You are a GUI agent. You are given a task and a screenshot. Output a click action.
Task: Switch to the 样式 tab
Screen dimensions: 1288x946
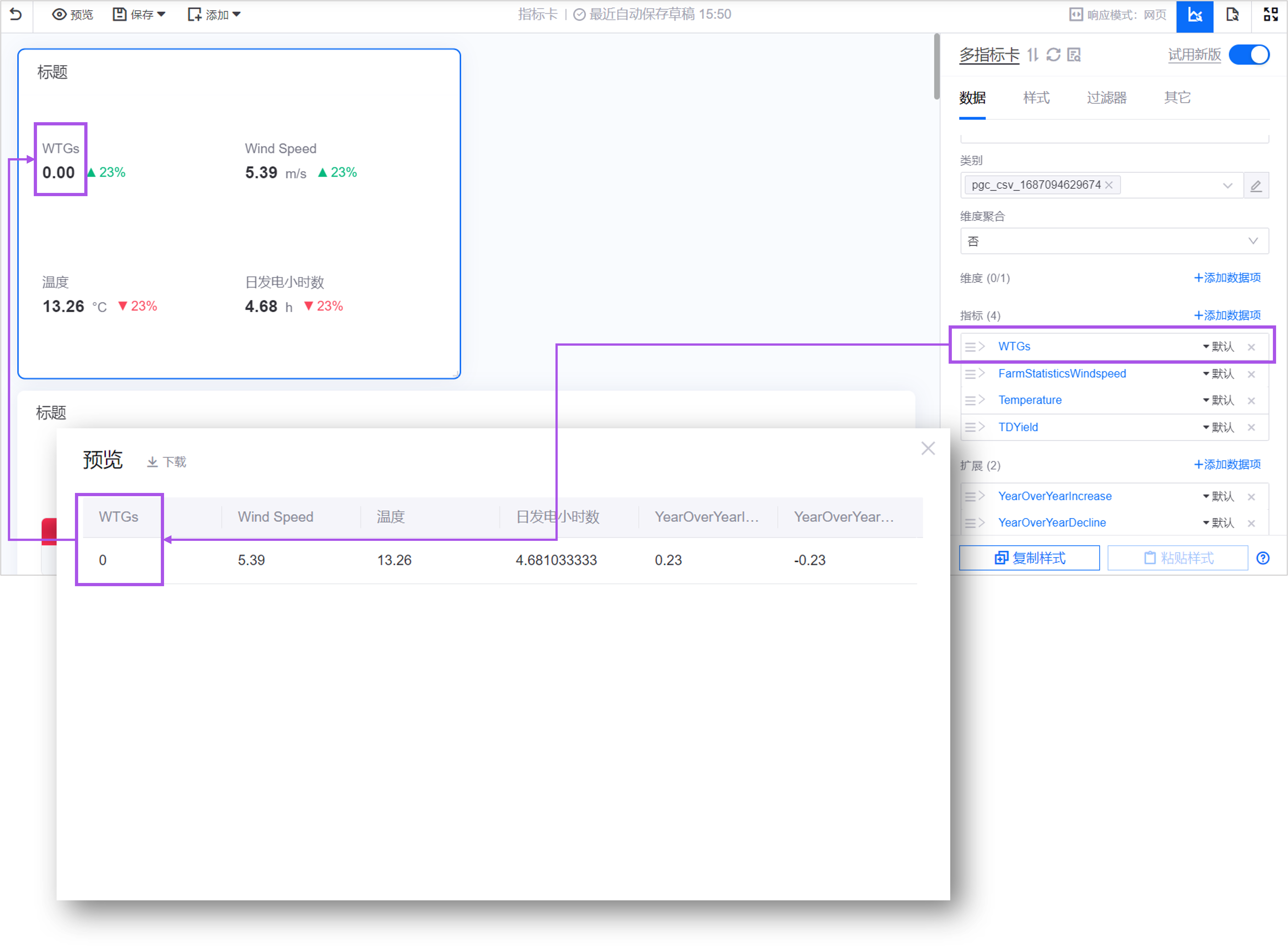[x=1036, y=98]
